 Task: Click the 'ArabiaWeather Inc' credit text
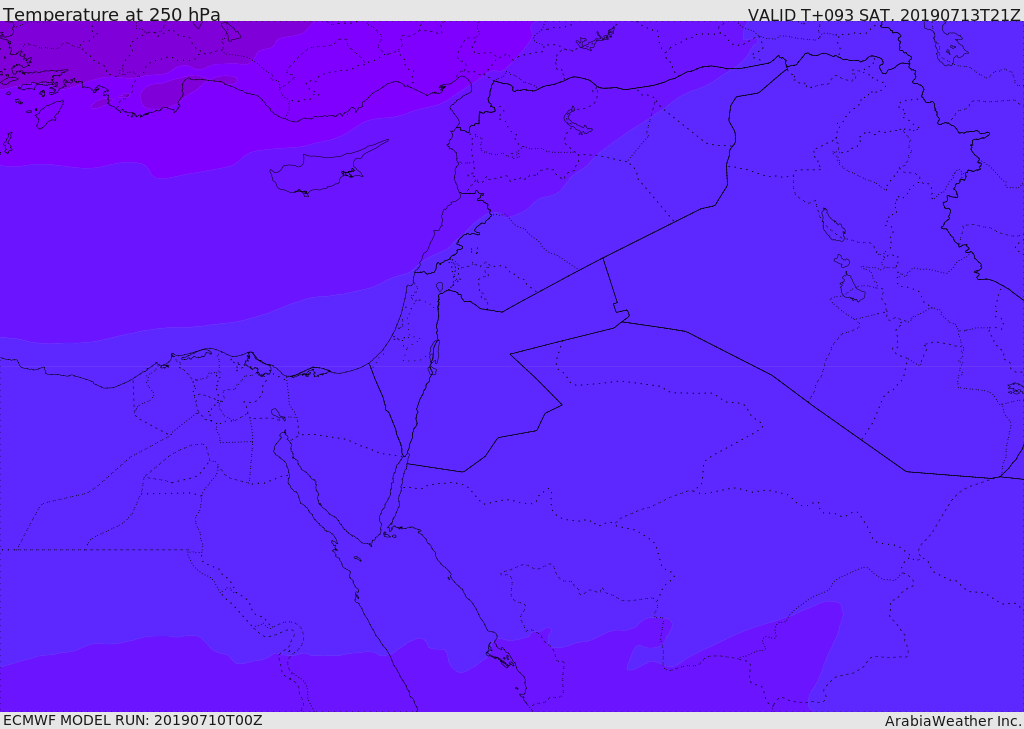tap(953, 721)
